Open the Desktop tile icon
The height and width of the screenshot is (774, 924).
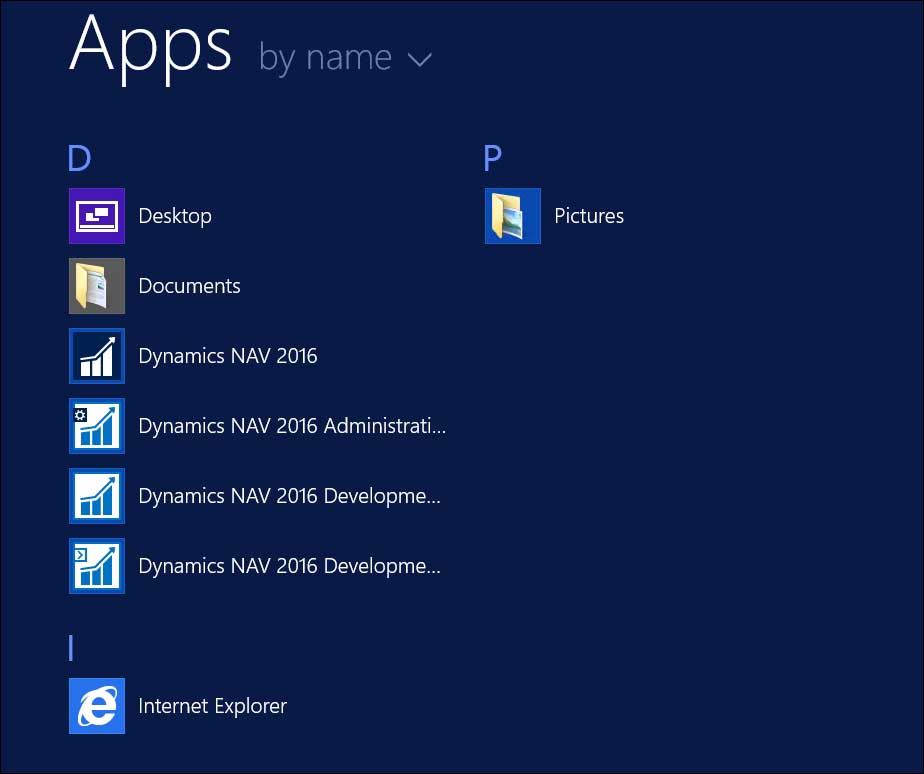pos(96,215)
